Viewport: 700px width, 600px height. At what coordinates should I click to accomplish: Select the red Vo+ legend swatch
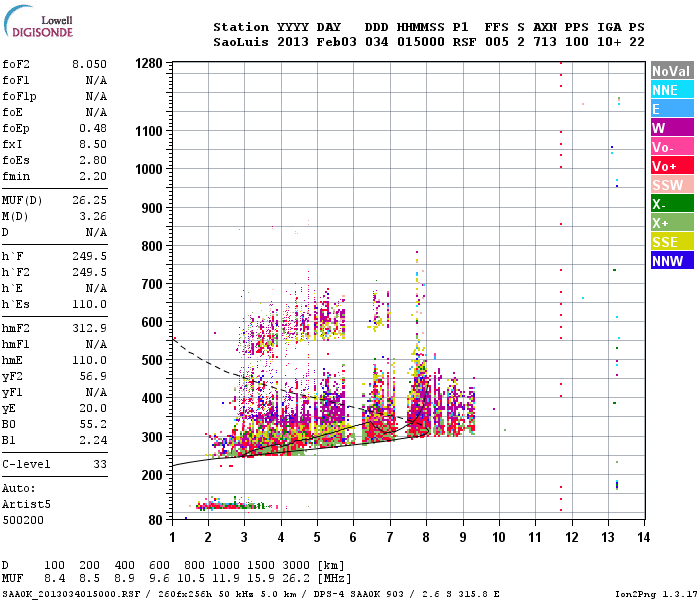click(x=672, y=166)
